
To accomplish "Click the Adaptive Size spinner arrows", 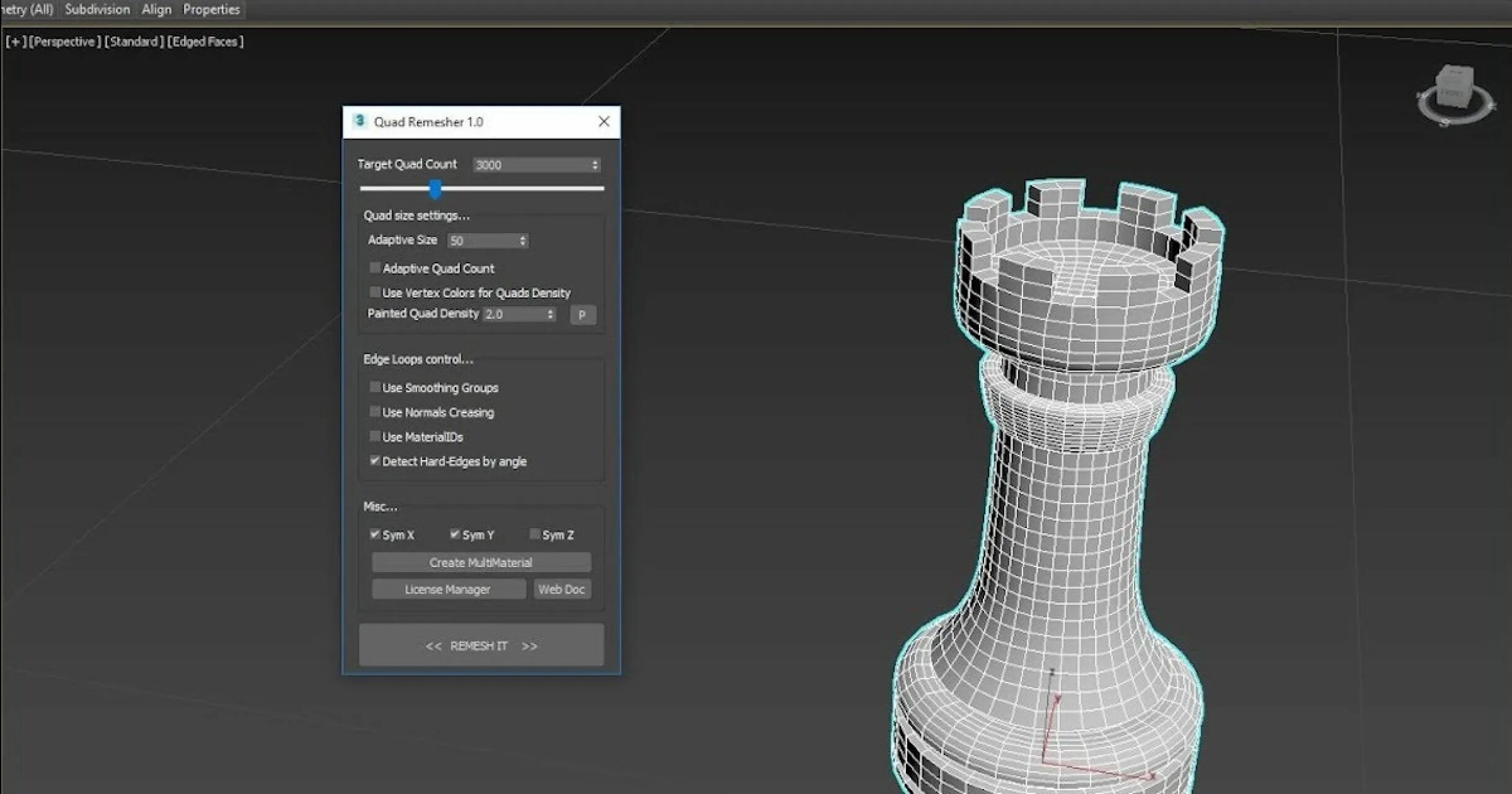I will (x=522, y=240).
